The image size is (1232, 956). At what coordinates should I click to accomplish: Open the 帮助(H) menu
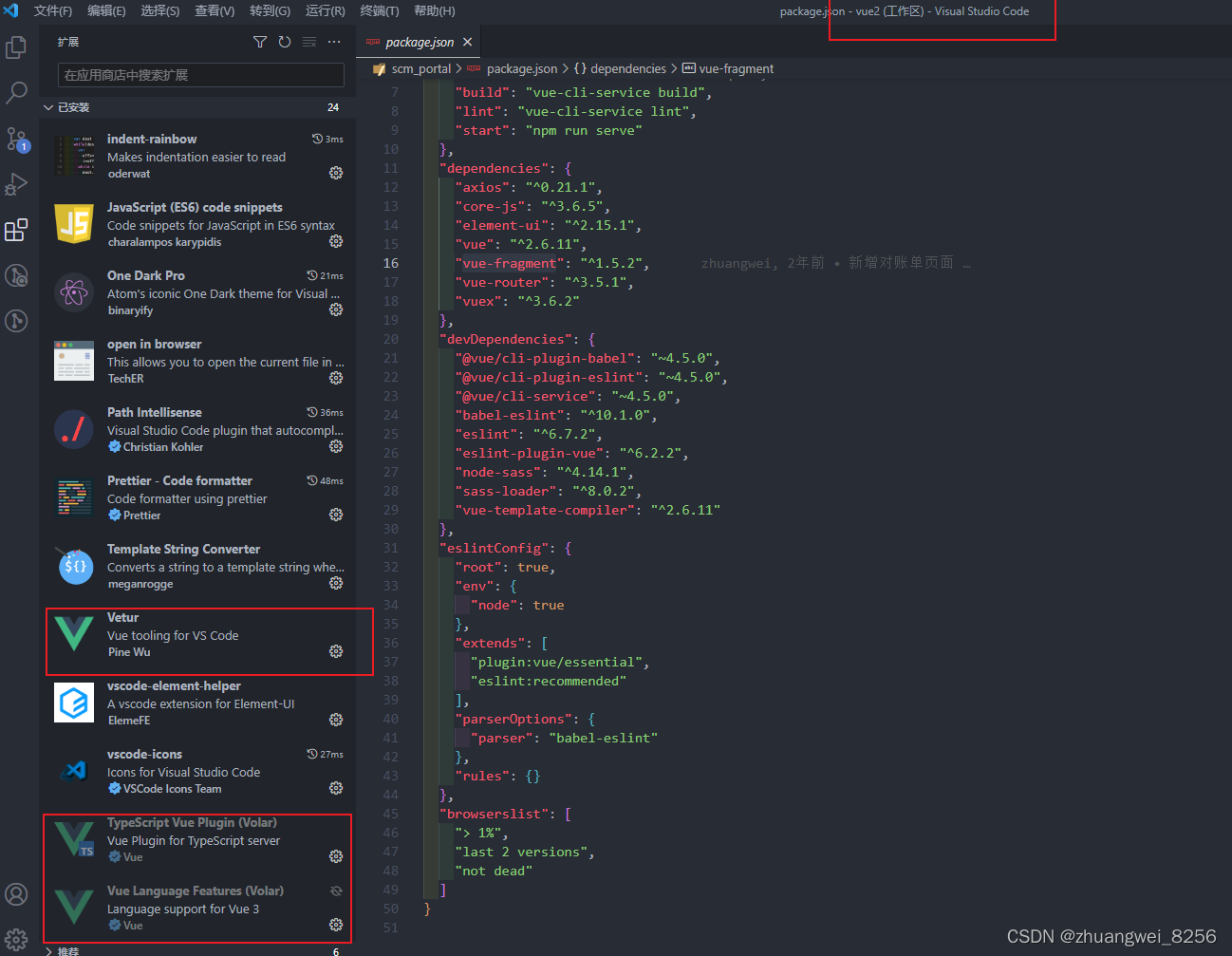pyautogui.click(x=435, y=11)
